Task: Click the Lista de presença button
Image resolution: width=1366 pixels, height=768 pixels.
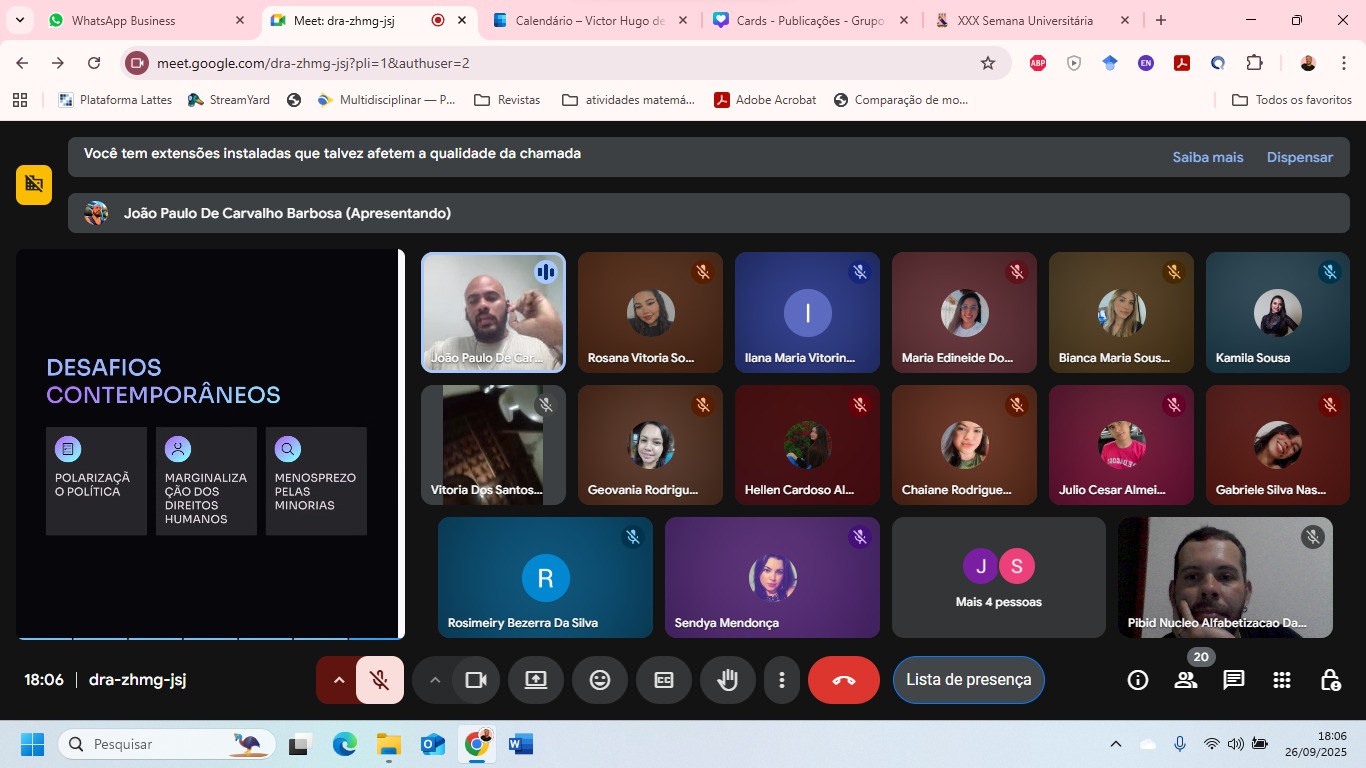Action: tap(968, 680)
